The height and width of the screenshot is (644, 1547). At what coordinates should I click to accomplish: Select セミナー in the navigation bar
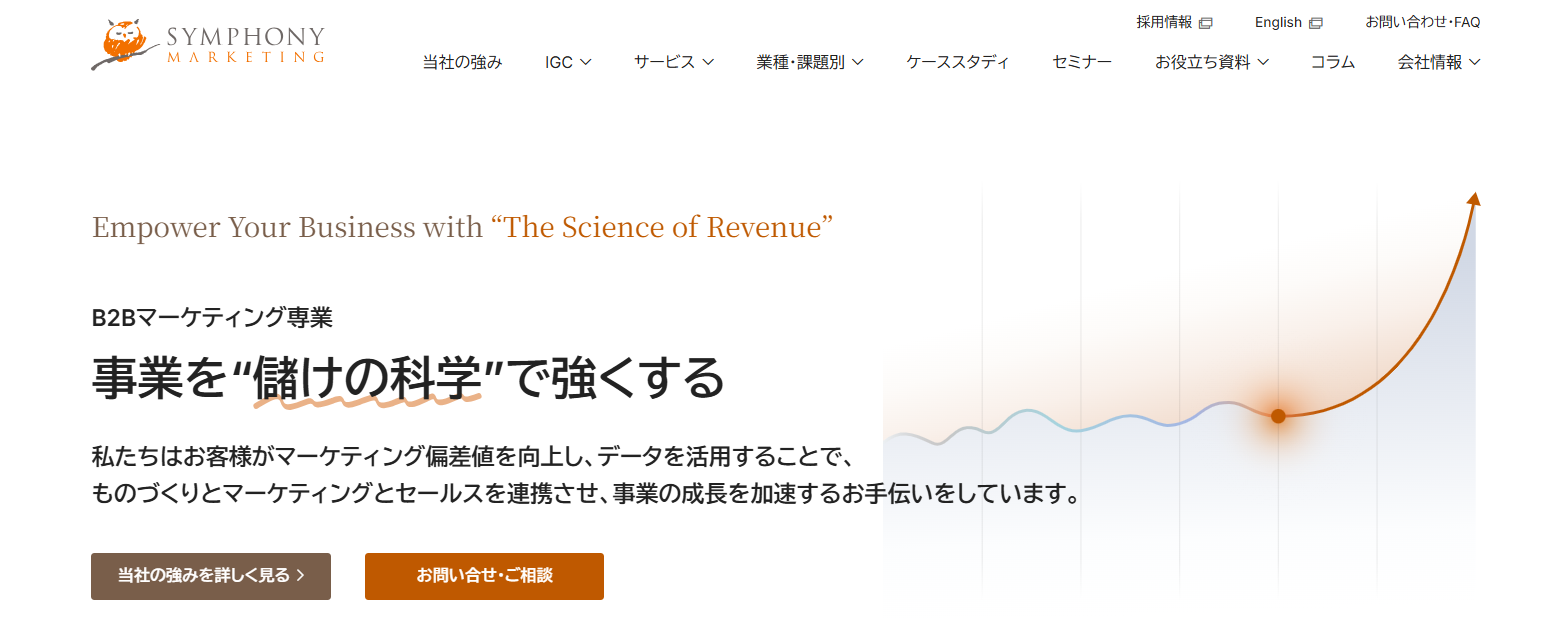1081,62
